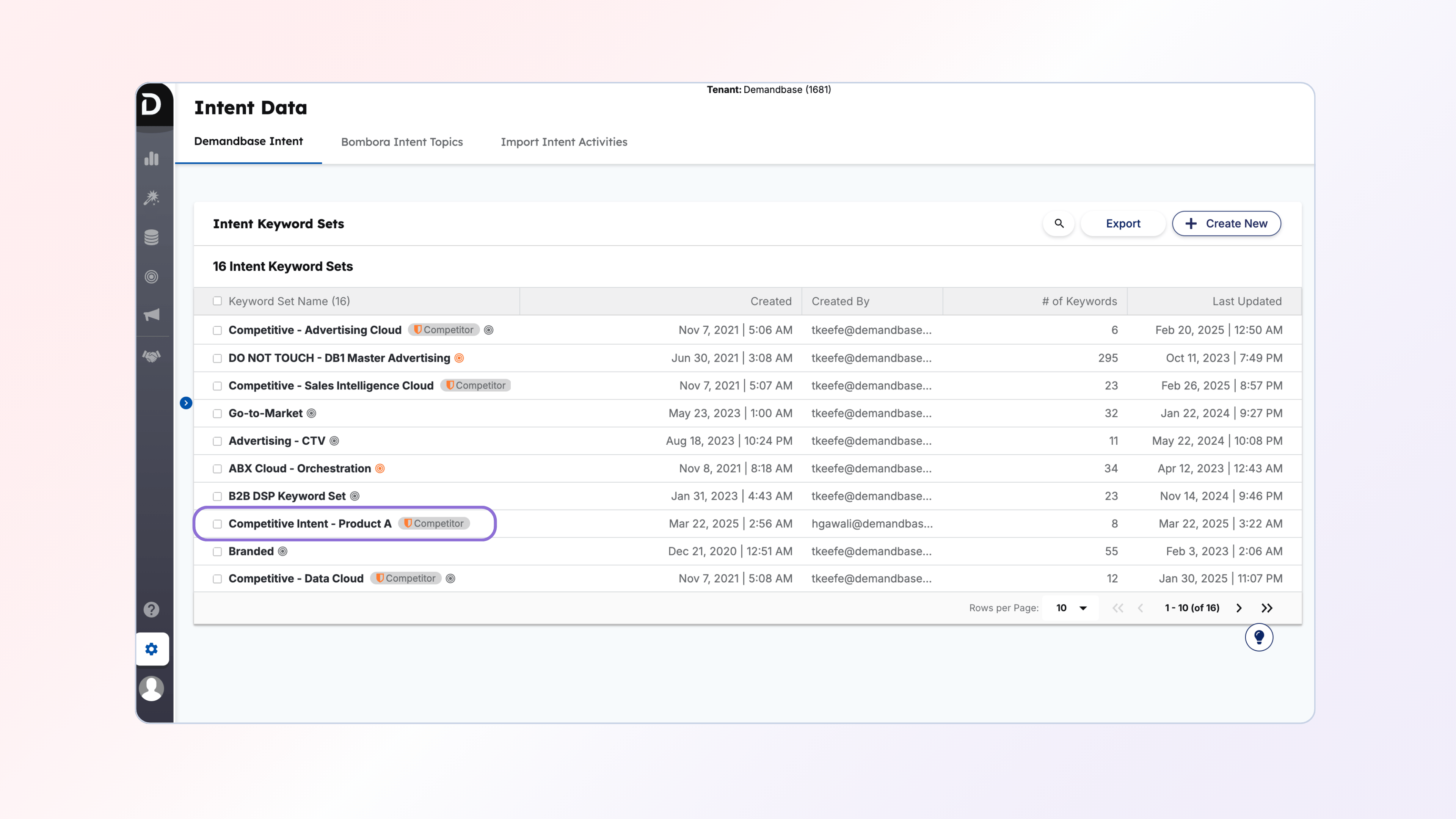Click the target bullseye sidebar icon

152,277
